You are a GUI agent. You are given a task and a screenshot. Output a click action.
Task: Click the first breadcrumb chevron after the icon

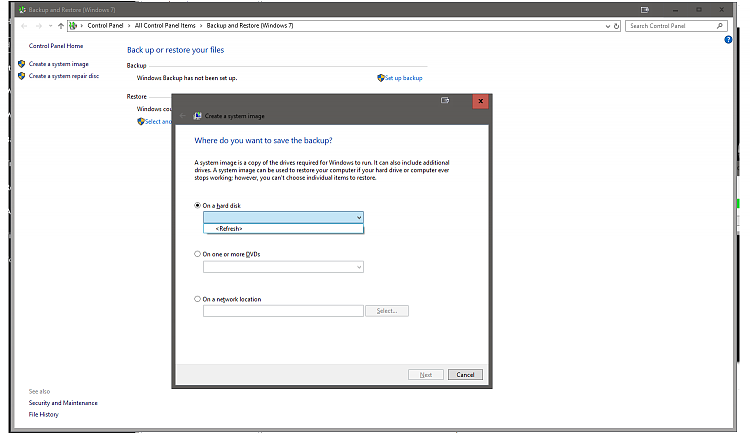pyautogui.click(x=82, y=26)
